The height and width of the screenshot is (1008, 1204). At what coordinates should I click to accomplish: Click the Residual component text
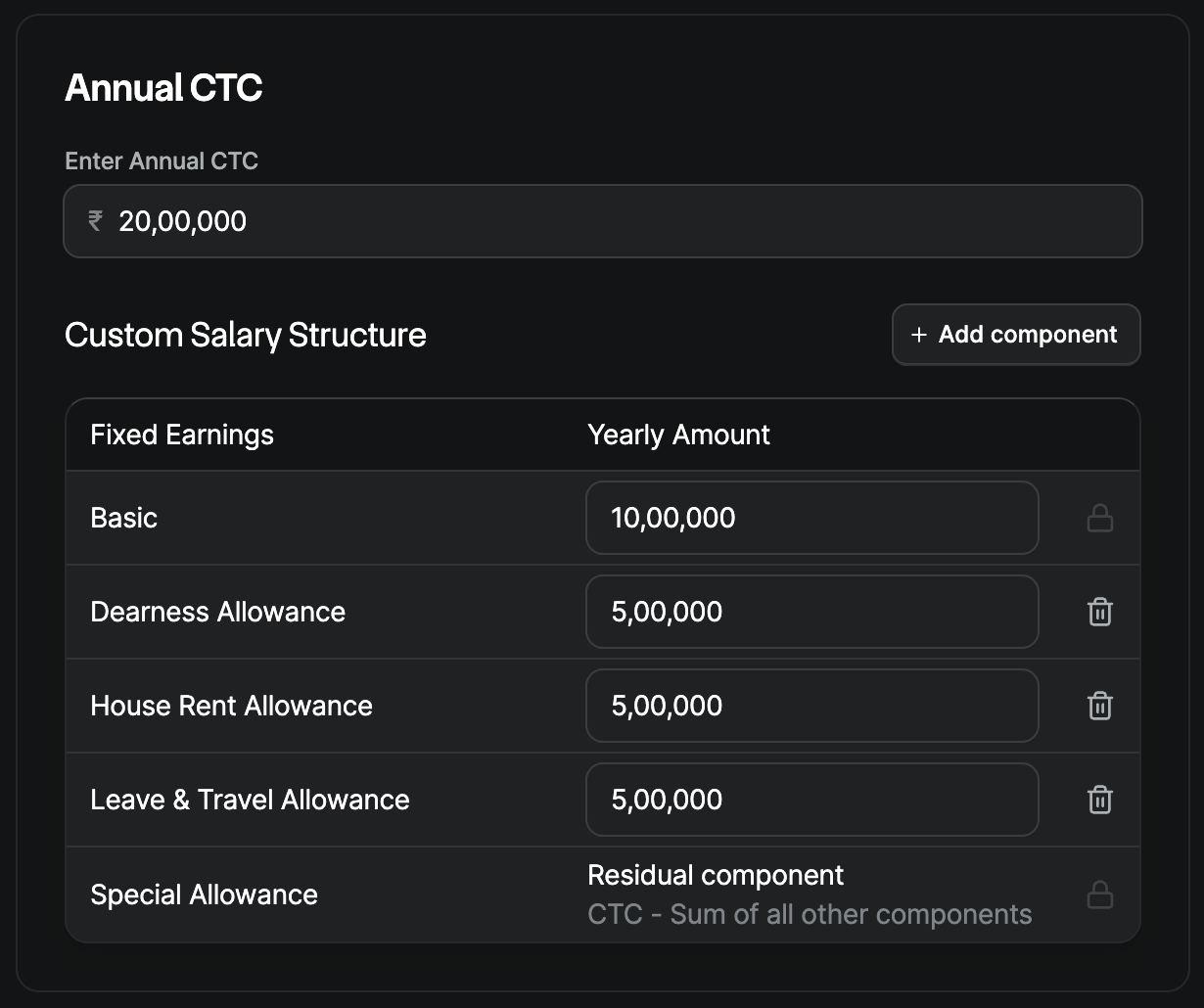(716, 875)
